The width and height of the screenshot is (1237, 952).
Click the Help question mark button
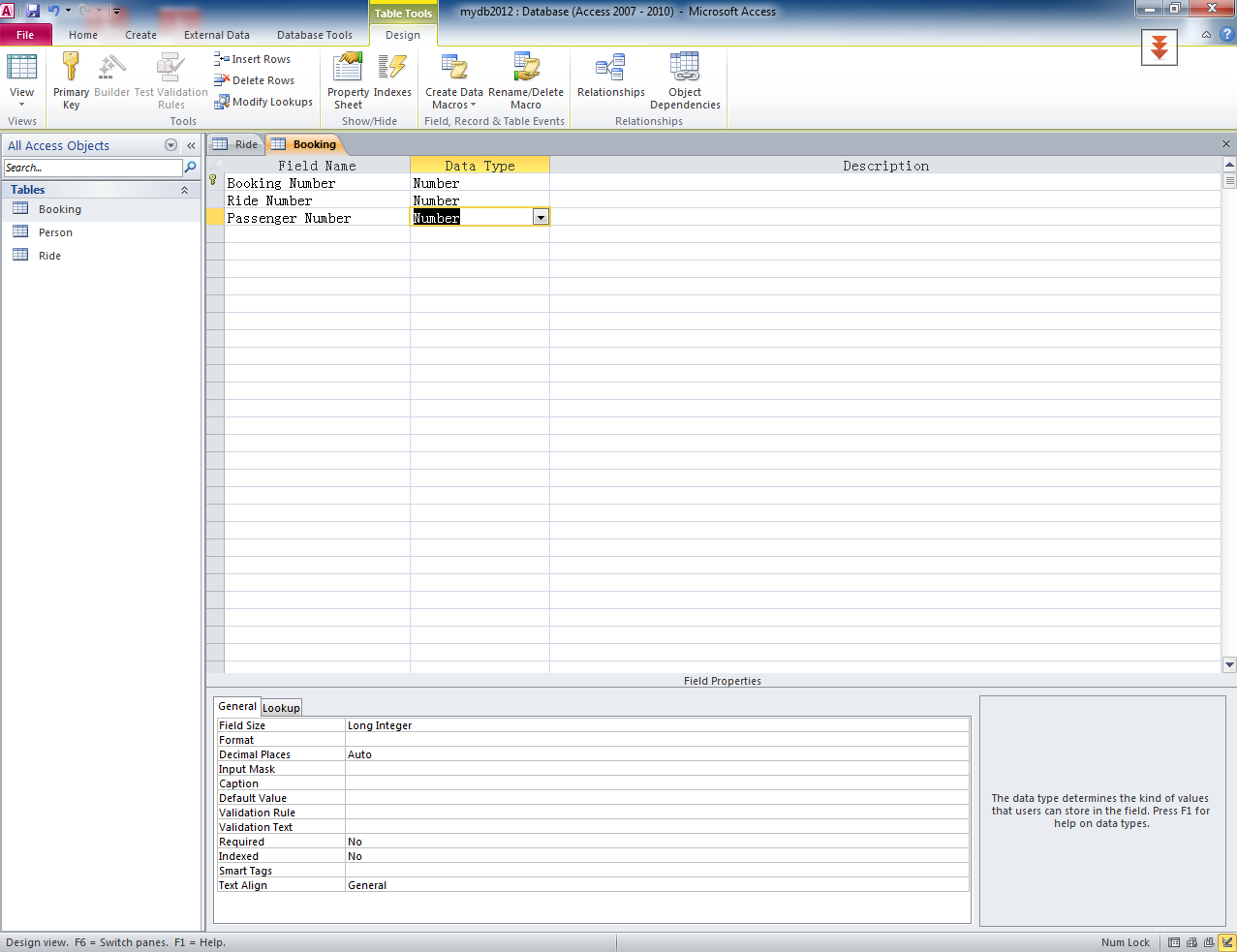[x=1228, y=34]
